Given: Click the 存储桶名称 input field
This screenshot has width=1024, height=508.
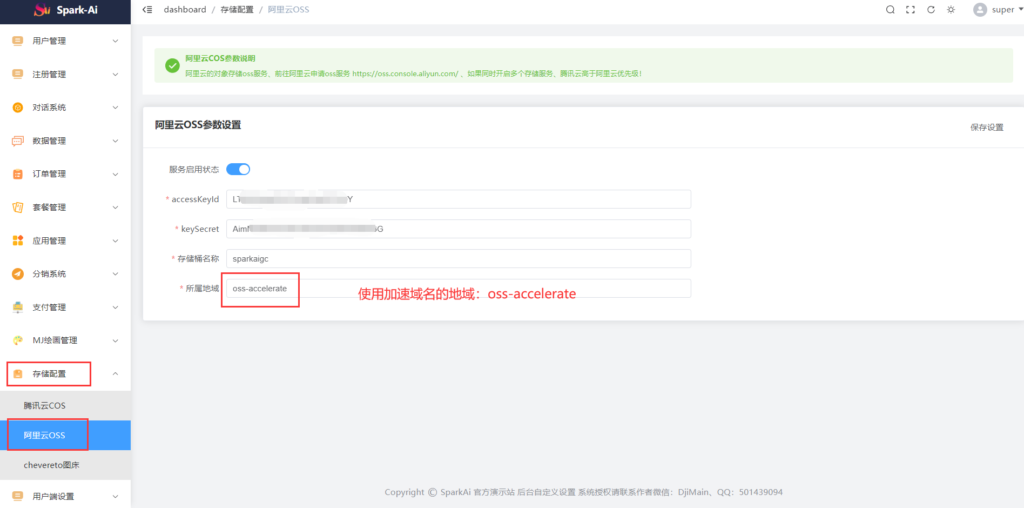Looking at the screenshot, I should pyautogui.click(x=458, y=259).
